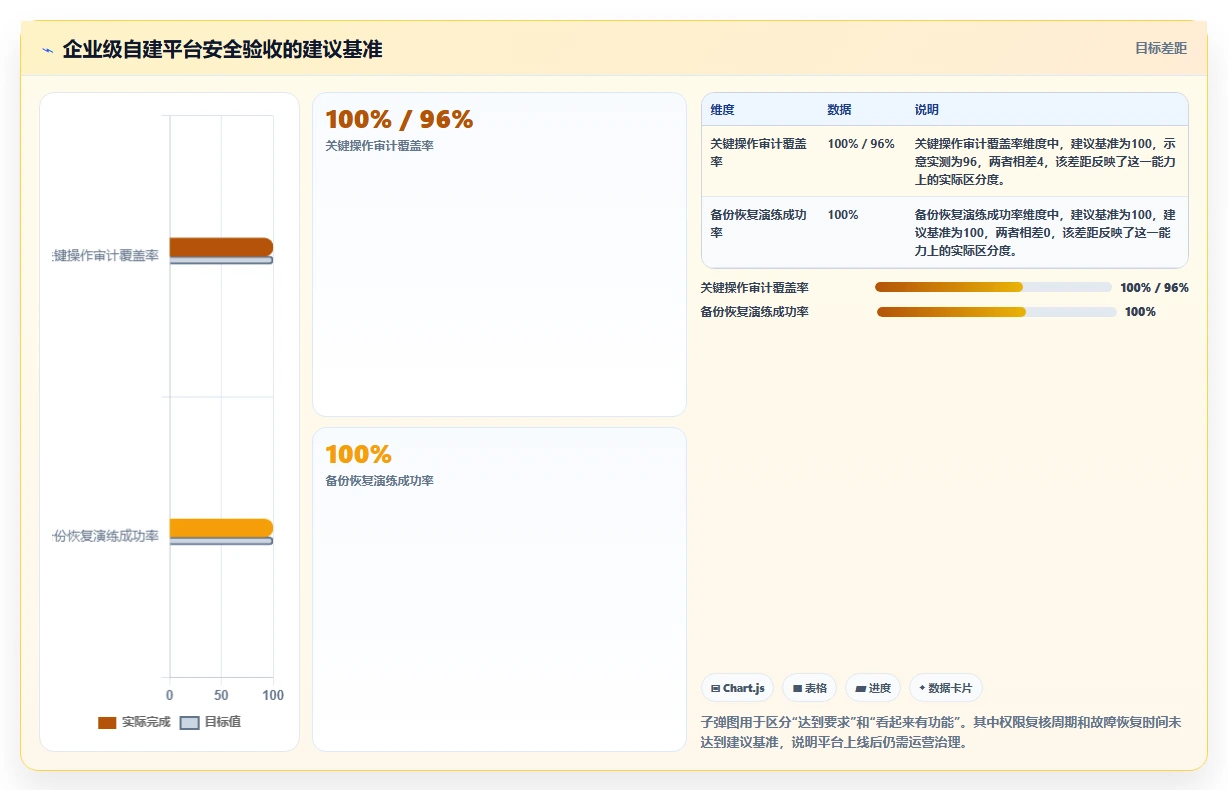Click the 表格 tag chip

pos(810,688)
